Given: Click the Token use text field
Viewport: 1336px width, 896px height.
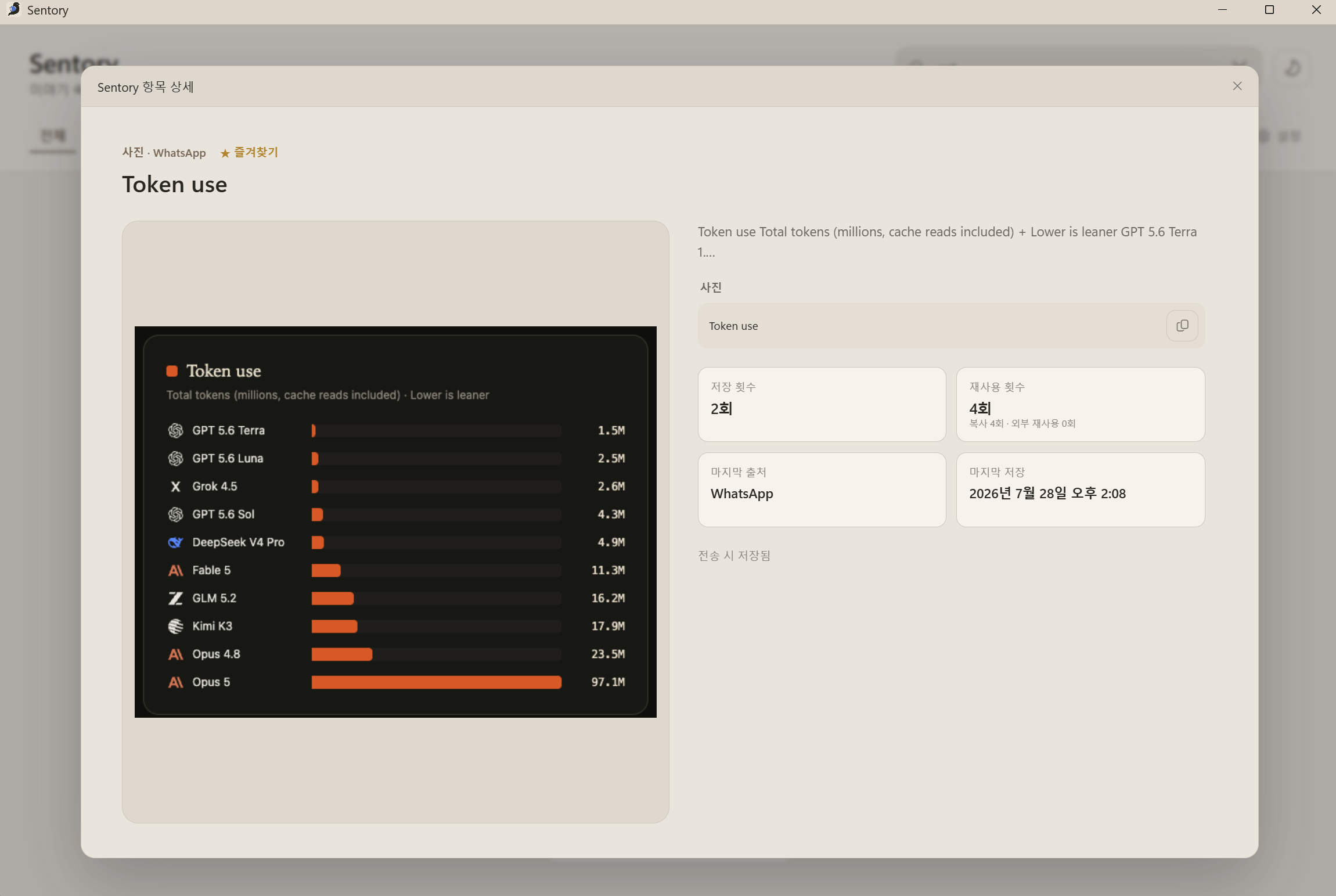Looking at the screenshot, I should click(x=951, y=326).
